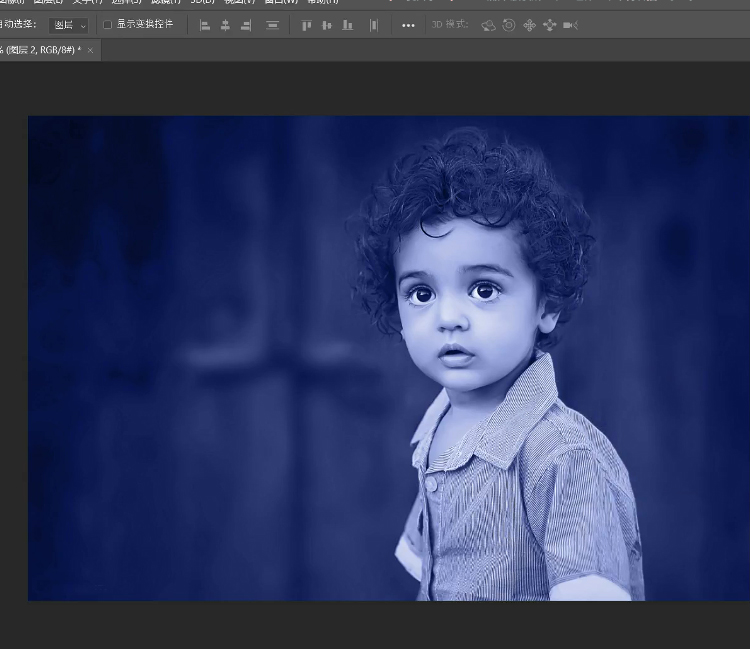Click the align vertical centers icon
The height and width of the screenshot is (649, 750).
(x=327, y=25)
